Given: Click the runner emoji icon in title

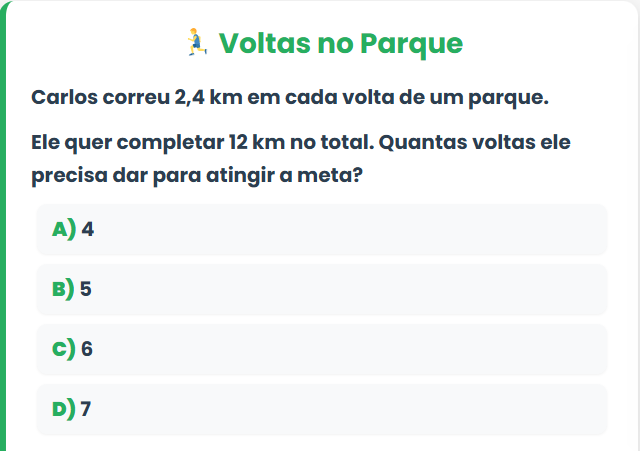Looking at the screenshot, I should click(x=196, y=43).
